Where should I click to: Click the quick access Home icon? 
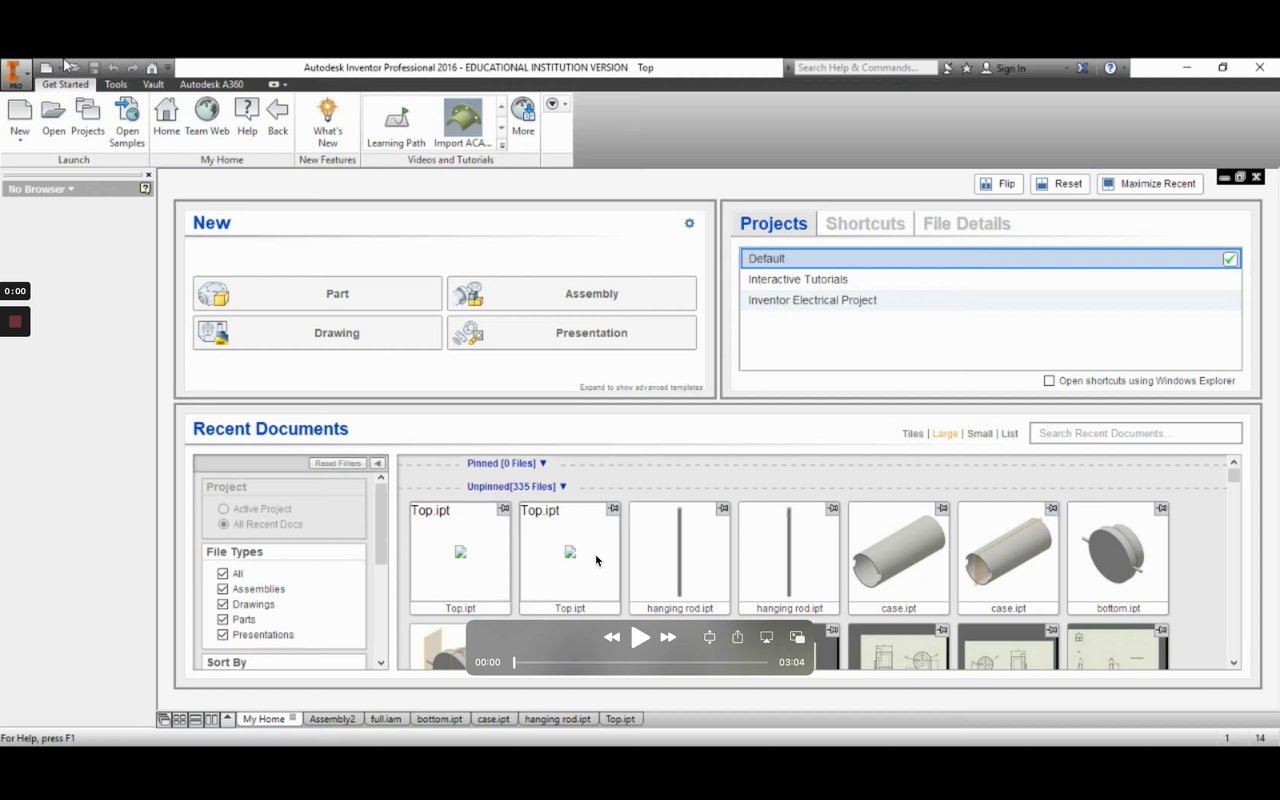152,68
